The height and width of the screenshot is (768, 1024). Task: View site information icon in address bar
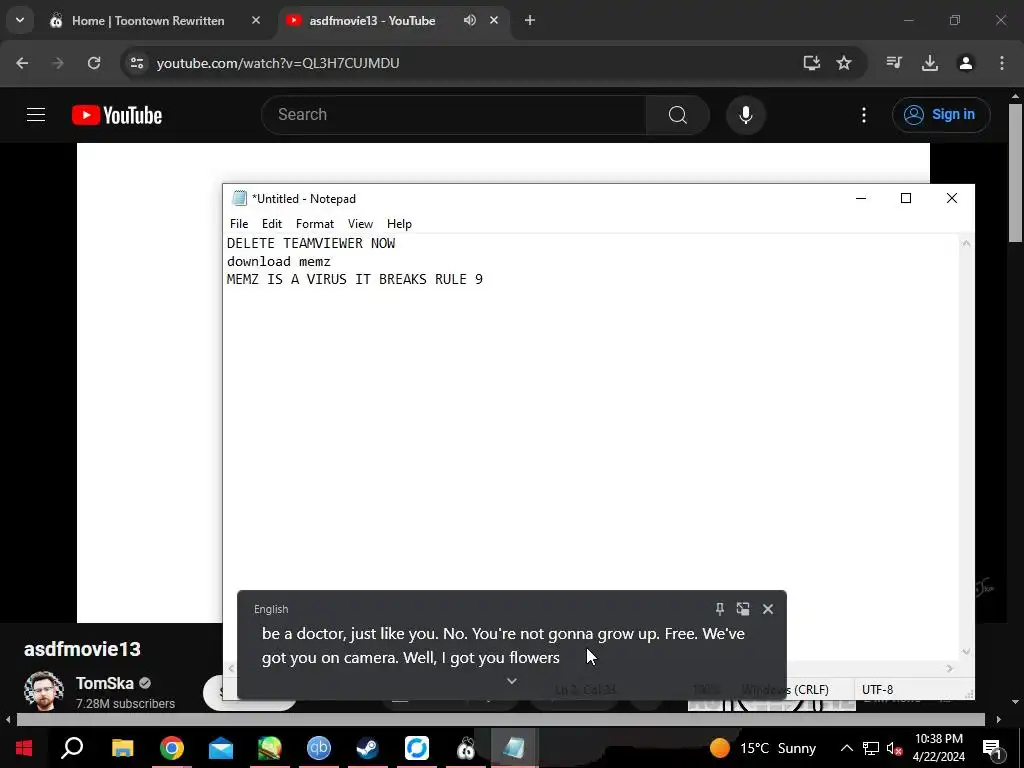(136, 63)
